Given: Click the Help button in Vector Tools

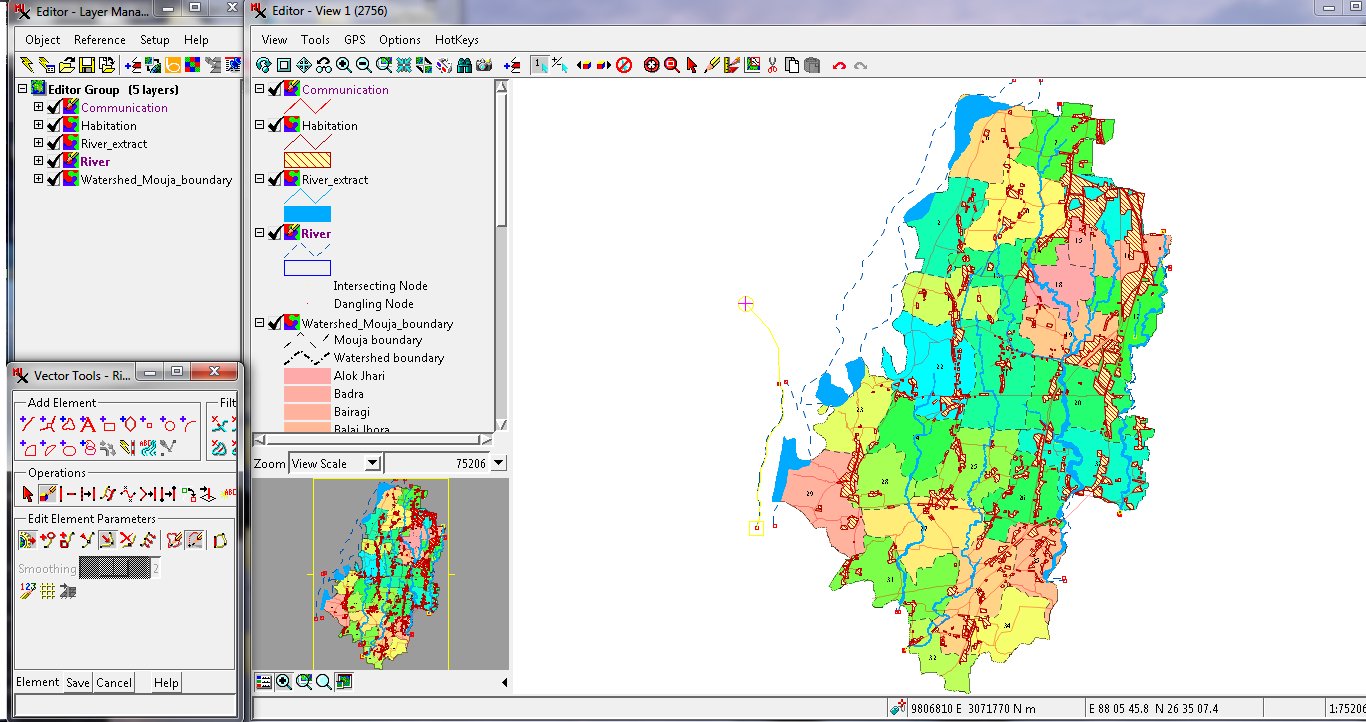Looking at the screenshot, I should coord(166,683).
